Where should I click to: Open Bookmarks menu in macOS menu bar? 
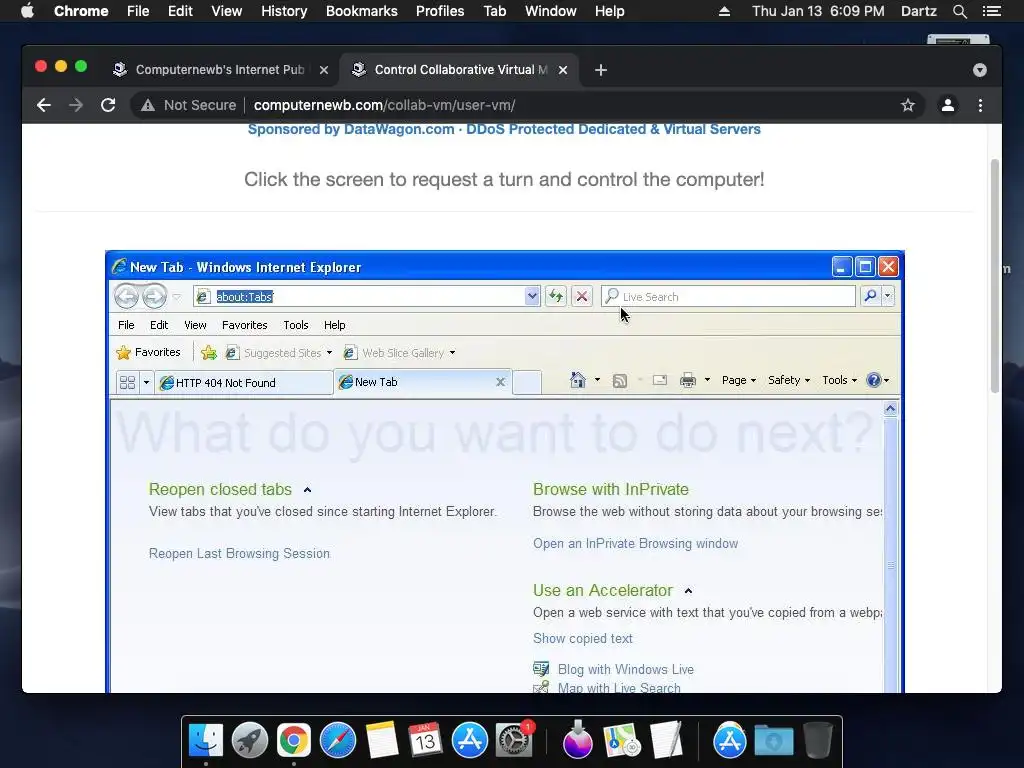pyautogui.click(x=362, y=11)
